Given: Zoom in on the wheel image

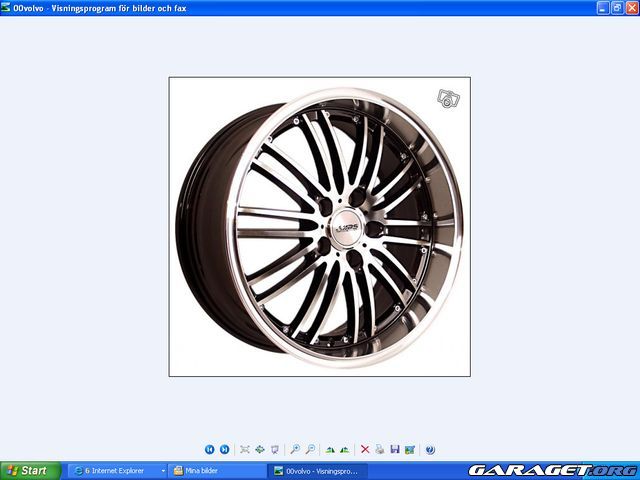Looking at the screenshot, I should click(x=295, y=449).
